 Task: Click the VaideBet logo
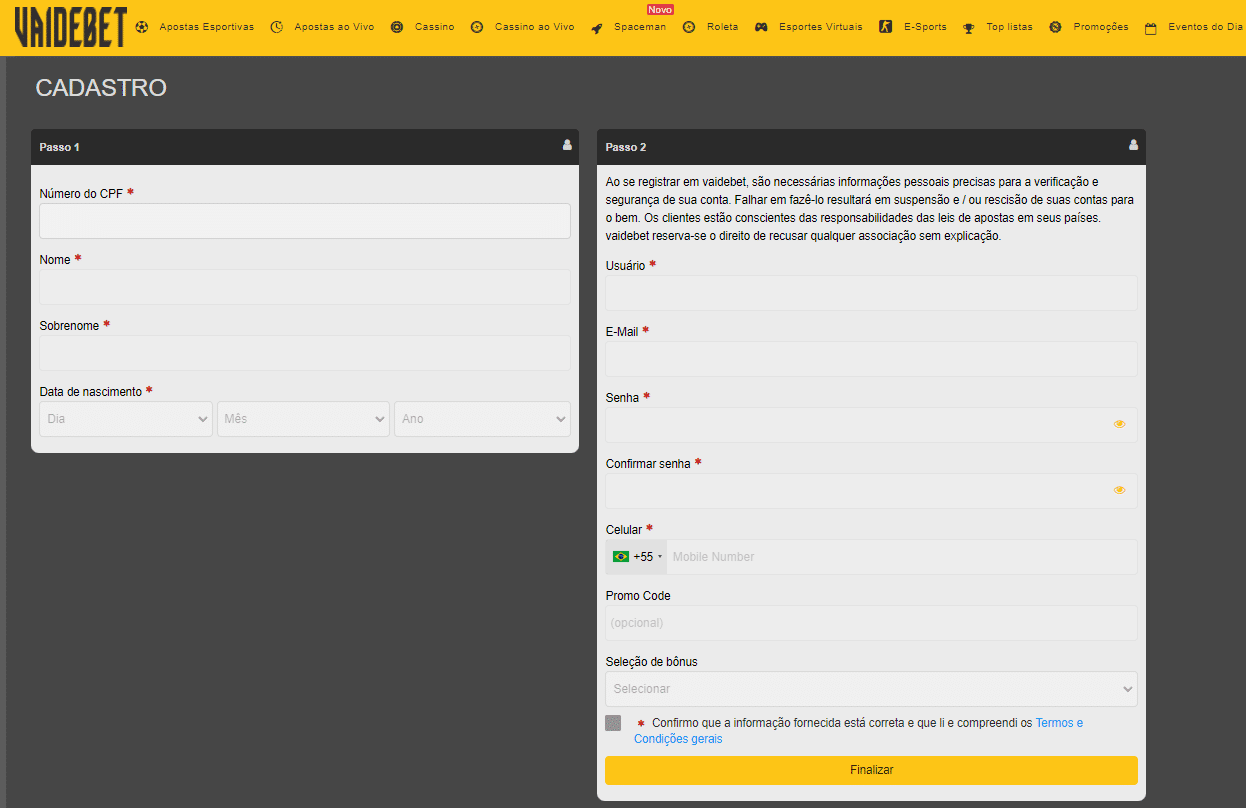[x=70, y=27]
